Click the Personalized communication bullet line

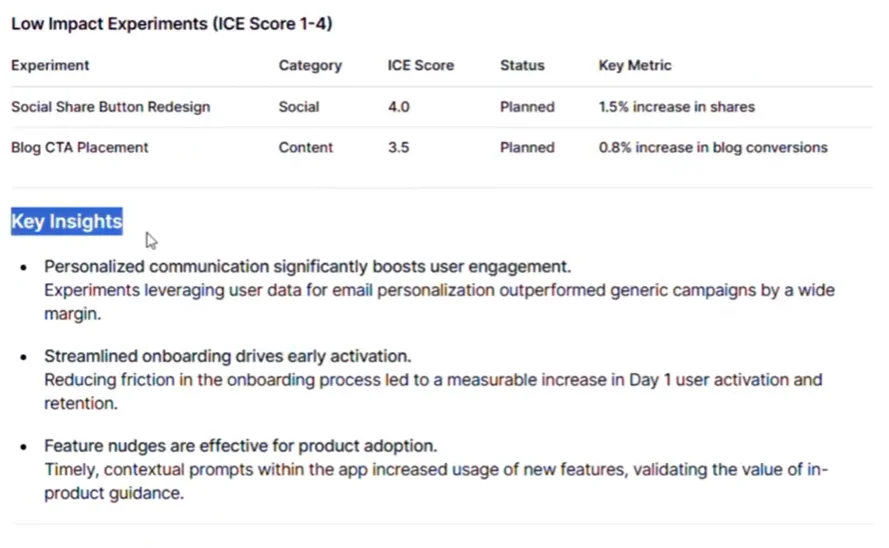click(x=307, y=267)
